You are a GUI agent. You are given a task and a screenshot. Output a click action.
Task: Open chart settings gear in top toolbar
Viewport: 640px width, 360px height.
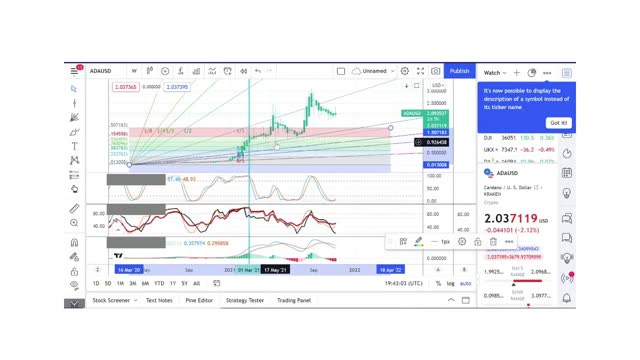404,71
